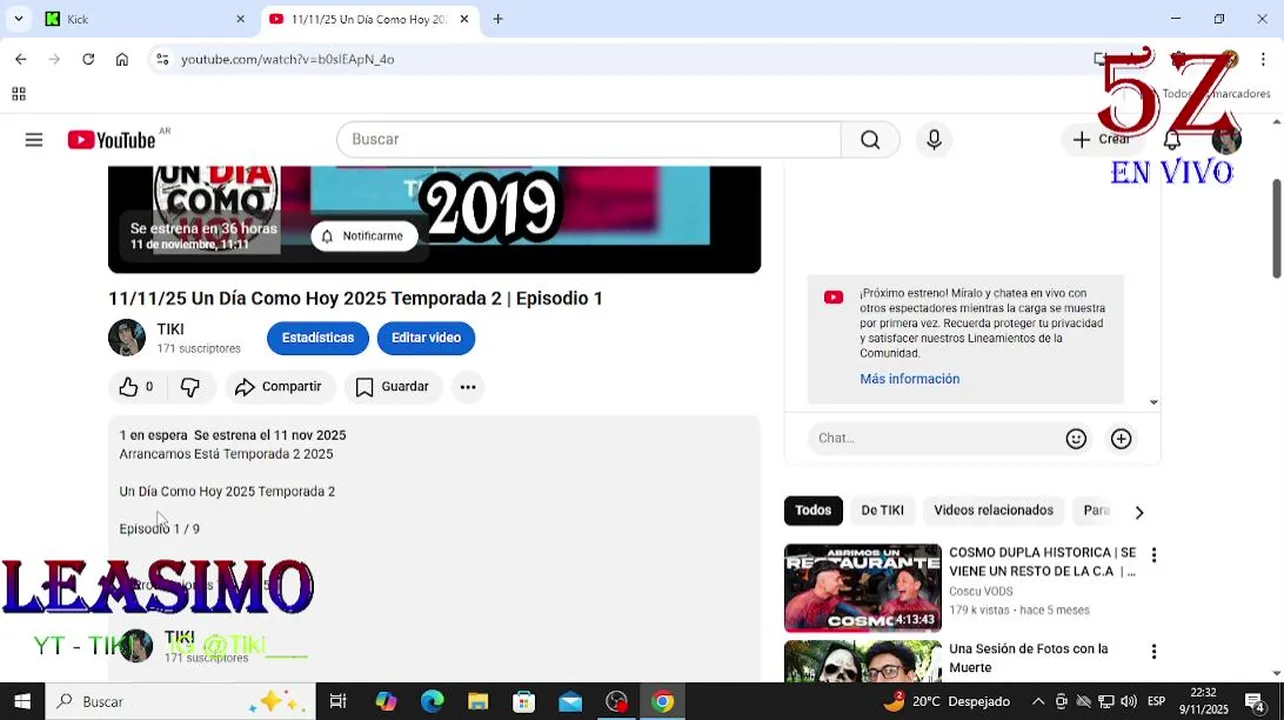1284x720 pixels.
Task: Open Estadísticas for this video
Action: pos(318,338)
